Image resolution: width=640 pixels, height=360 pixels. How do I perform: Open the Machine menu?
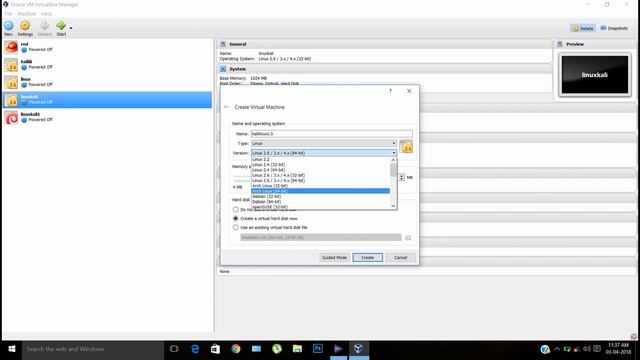pyautogui.click(x=27, y=13)
